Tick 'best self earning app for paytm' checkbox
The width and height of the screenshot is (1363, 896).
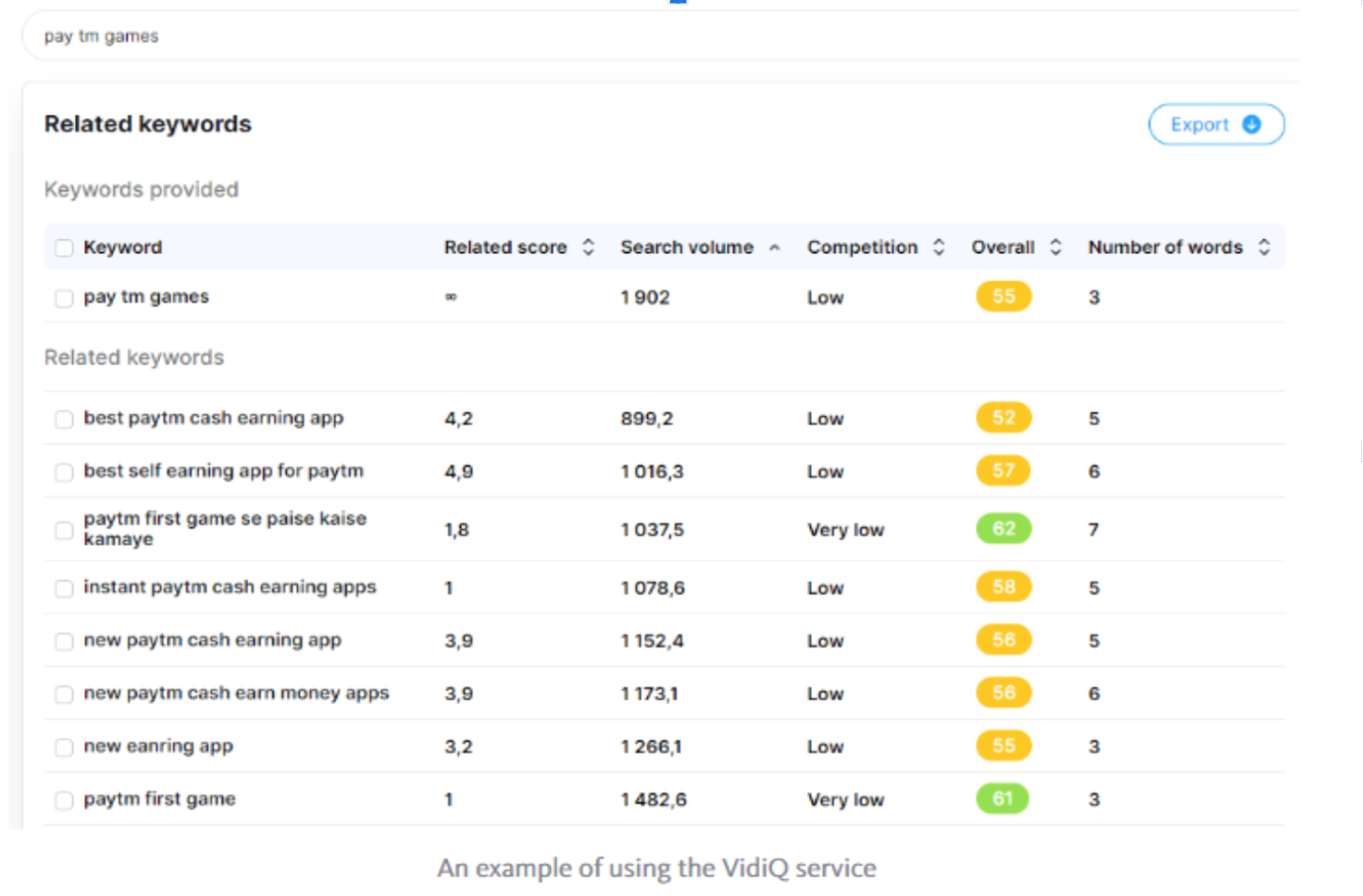click(64, 472)
